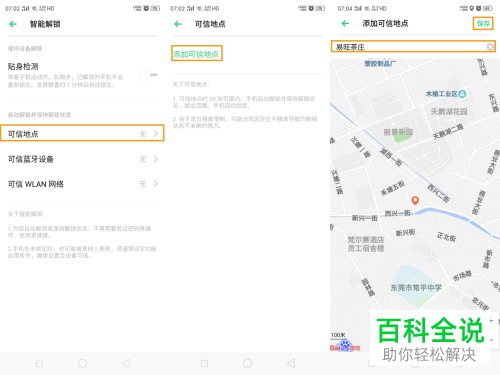Tap the red location pin on the map

[x=415, y=200]
